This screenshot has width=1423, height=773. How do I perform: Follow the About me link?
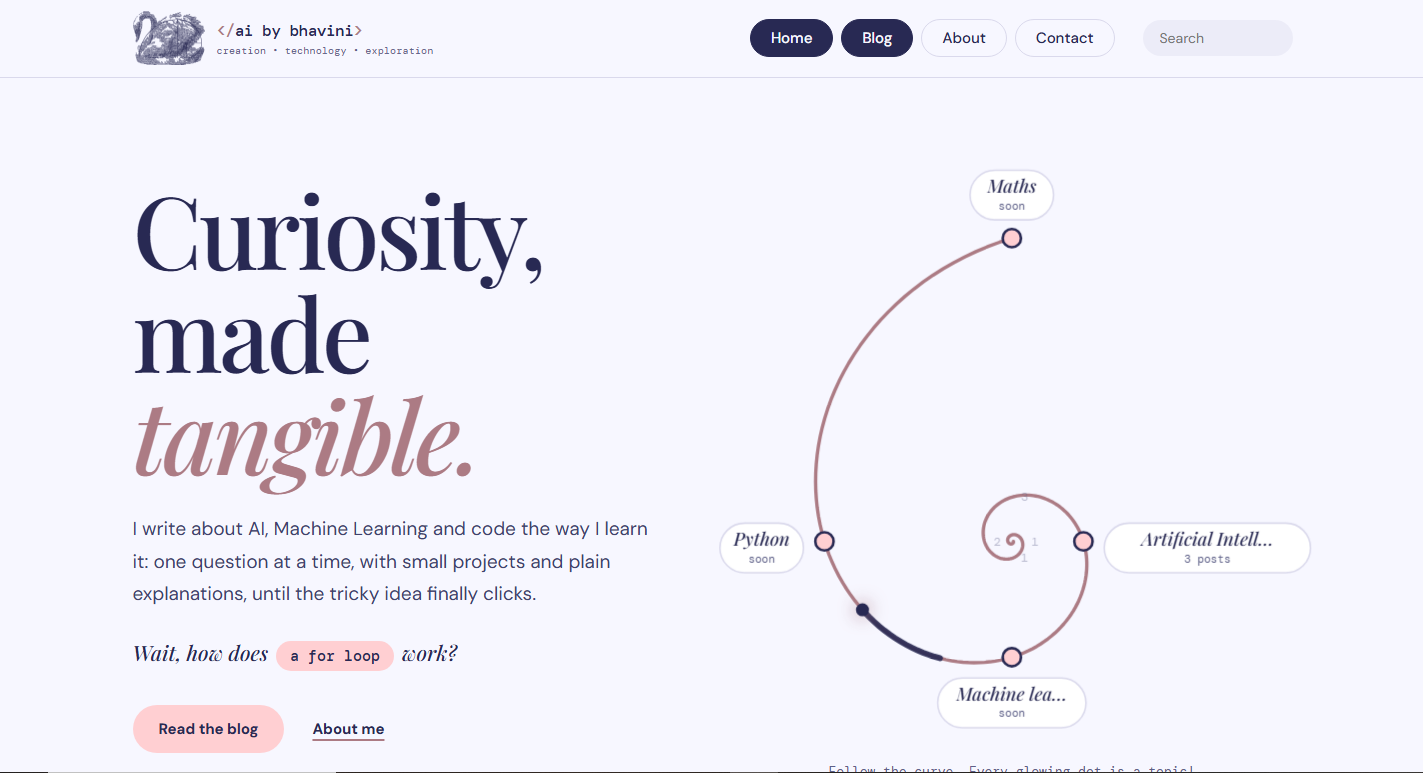click(x=348, y=729)
